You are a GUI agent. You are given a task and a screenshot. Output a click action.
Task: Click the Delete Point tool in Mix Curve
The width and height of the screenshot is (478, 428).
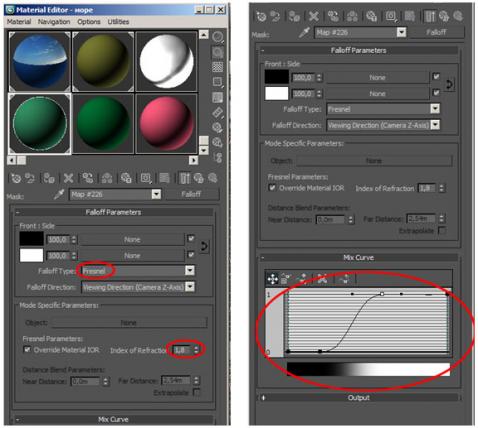pyautogui.click(x=322, y=279)
